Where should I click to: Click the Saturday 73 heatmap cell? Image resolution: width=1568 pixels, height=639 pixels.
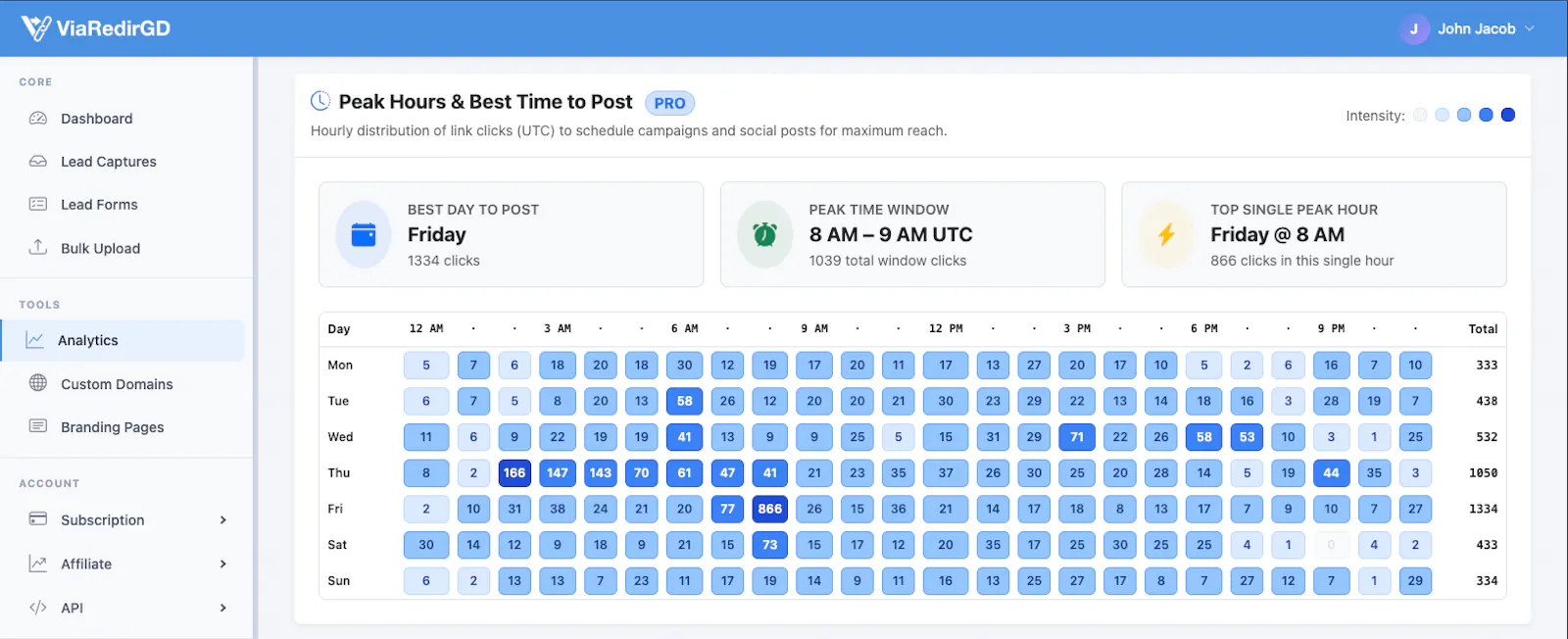click(x=770, y=545)
